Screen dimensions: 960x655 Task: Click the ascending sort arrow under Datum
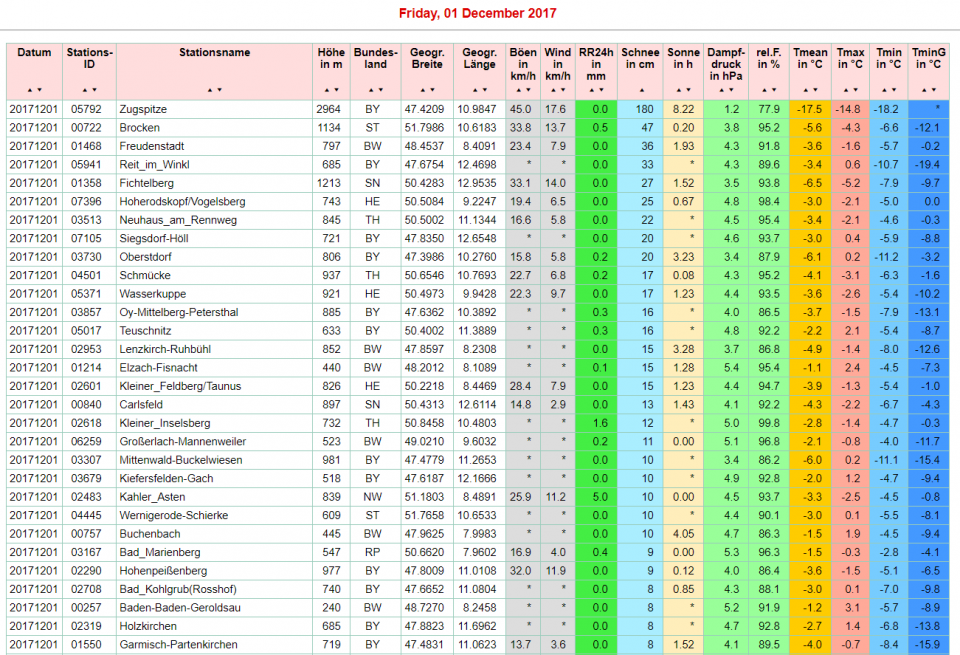29,90
